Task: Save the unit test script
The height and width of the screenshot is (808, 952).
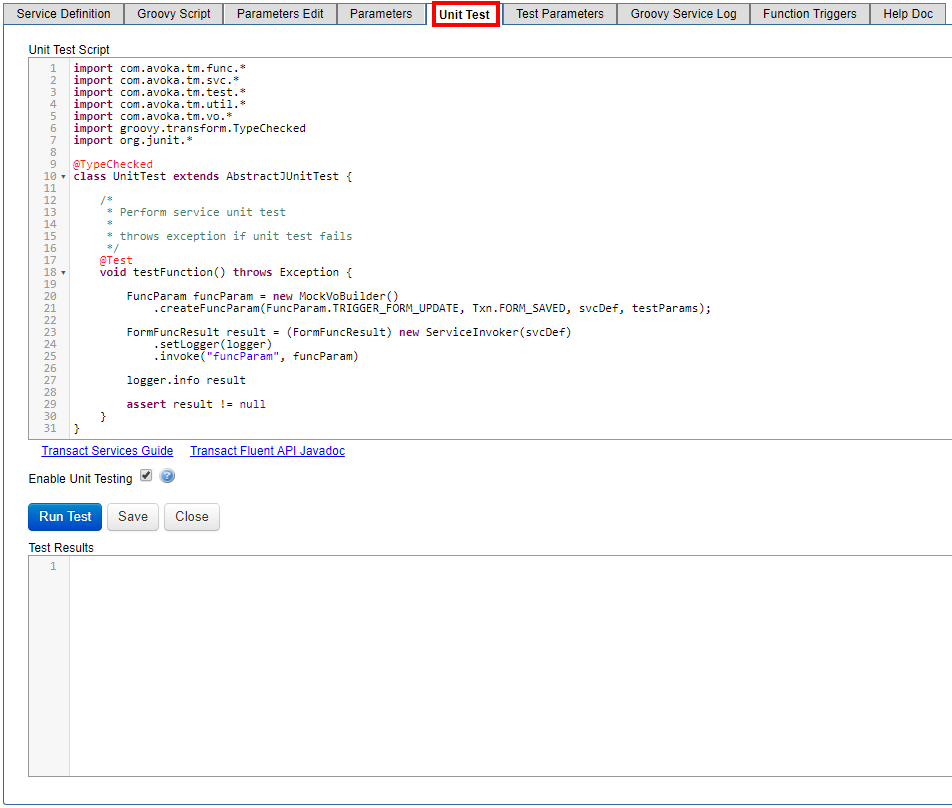Action: tap(132, 517)
